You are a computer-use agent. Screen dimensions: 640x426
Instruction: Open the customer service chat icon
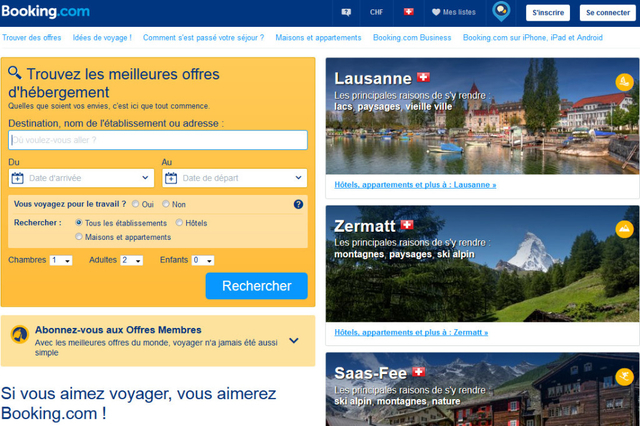pyautogui.click(x=346, y=12)
